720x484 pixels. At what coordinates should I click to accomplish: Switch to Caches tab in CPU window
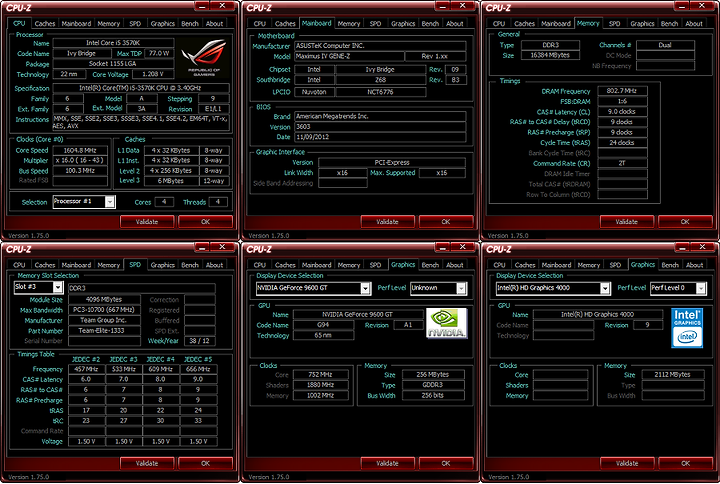[x=45, y=23]
